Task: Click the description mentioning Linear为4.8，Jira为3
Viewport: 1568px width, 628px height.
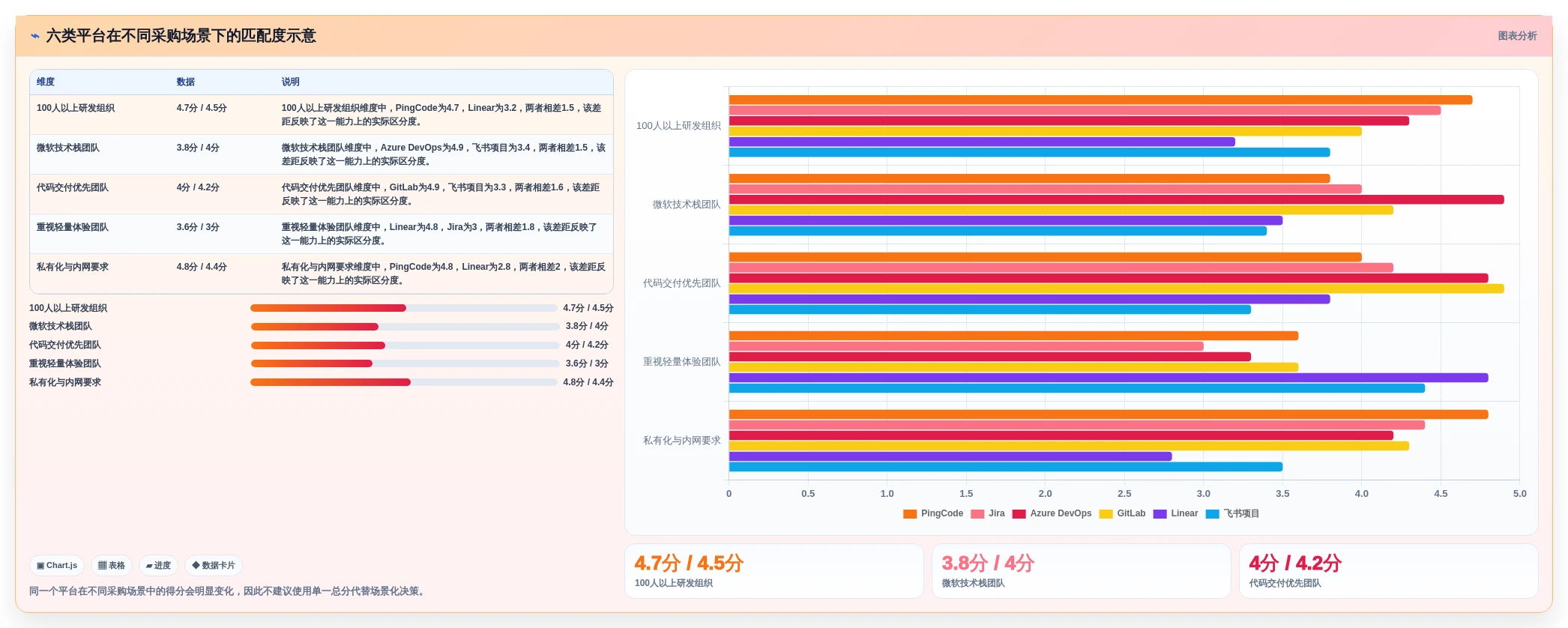Action: coord(439,234)
